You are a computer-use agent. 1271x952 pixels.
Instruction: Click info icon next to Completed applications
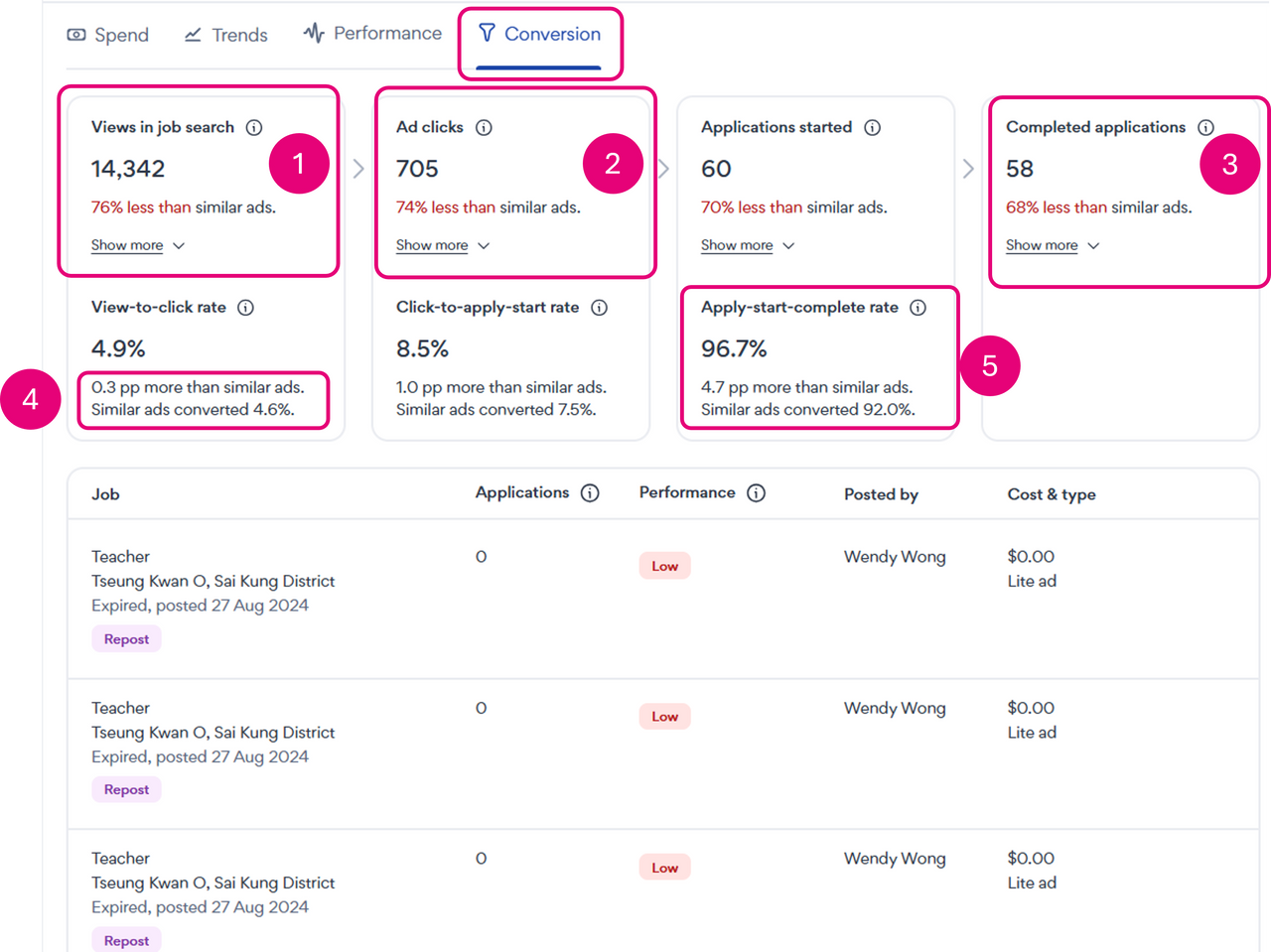(1205, 127)
